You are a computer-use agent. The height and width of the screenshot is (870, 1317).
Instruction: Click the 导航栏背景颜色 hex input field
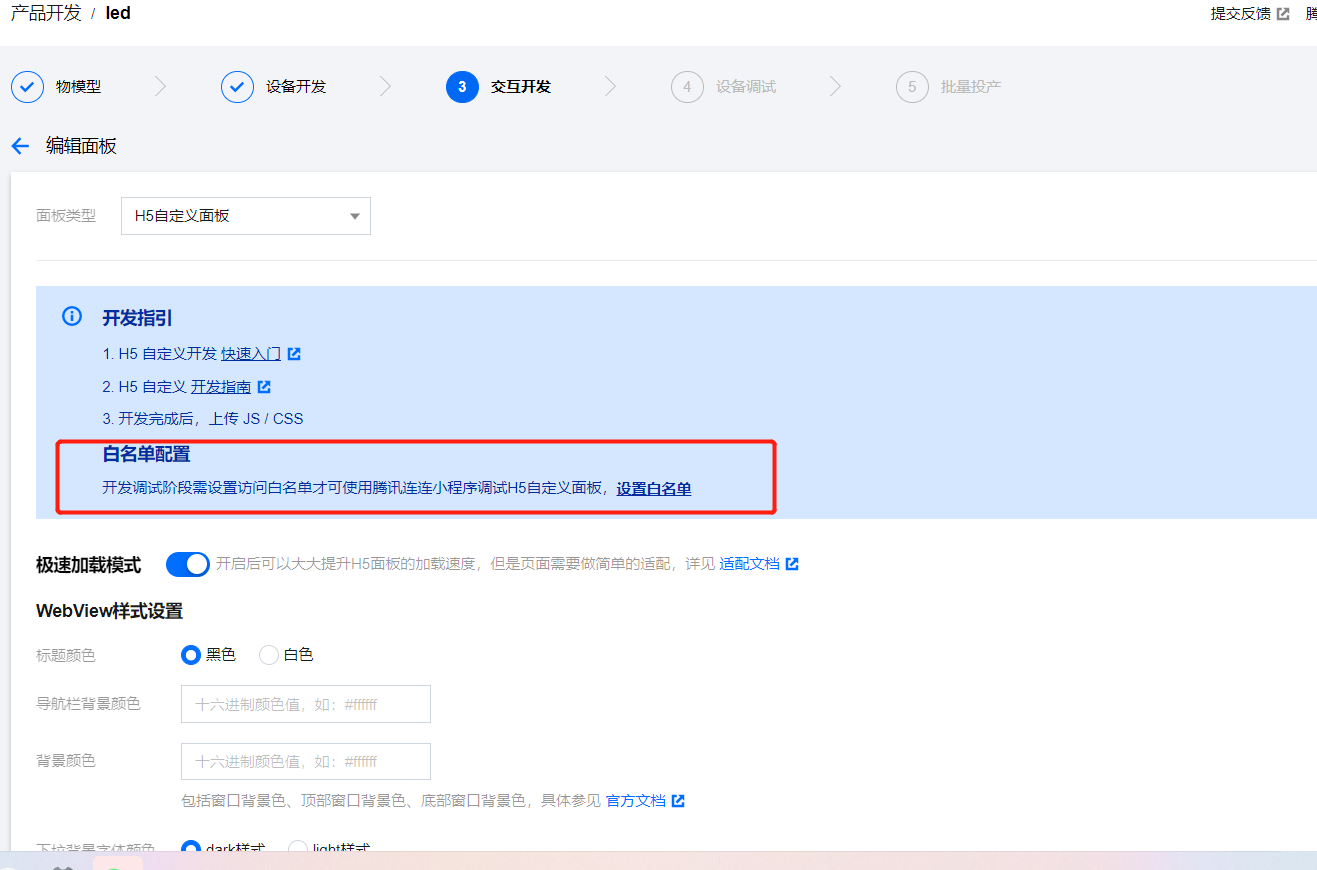305,704
